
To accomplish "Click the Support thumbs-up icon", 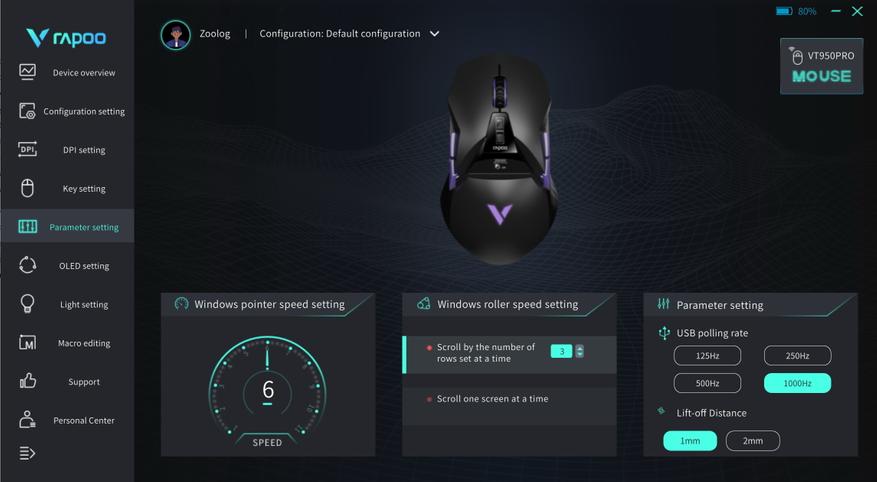I will (27, 381).
